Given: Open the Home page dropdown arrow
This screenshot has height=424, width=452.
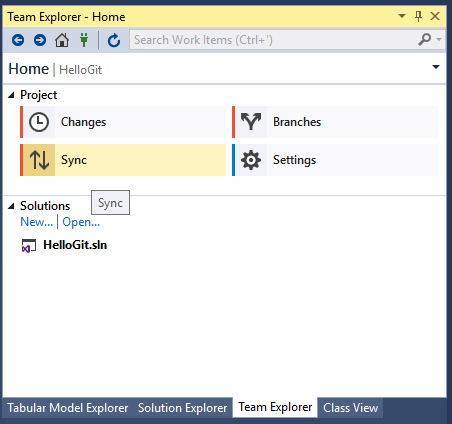Looking at the screenshot, I should 436,67.
